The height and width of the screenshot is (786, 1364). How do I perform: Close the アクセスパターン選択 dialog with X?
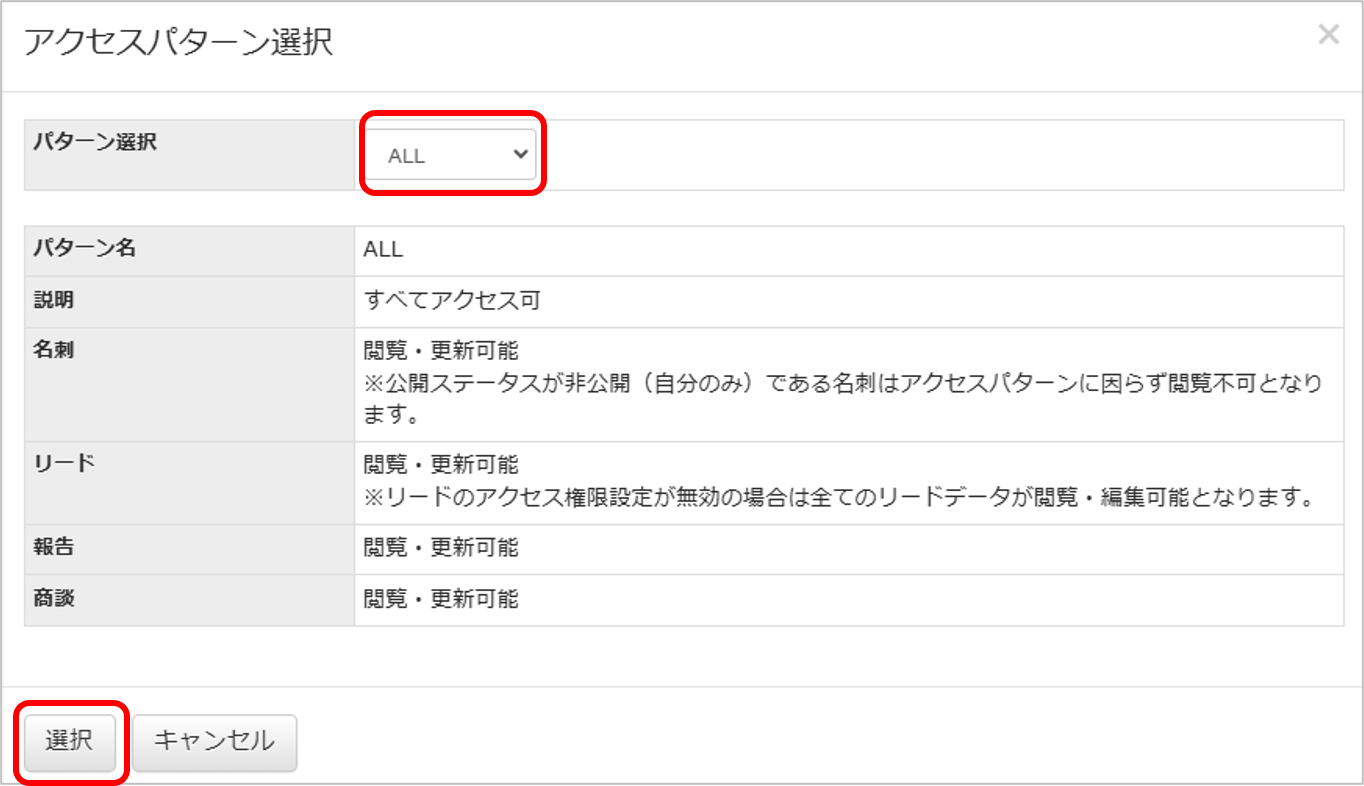pos(1328,36)
